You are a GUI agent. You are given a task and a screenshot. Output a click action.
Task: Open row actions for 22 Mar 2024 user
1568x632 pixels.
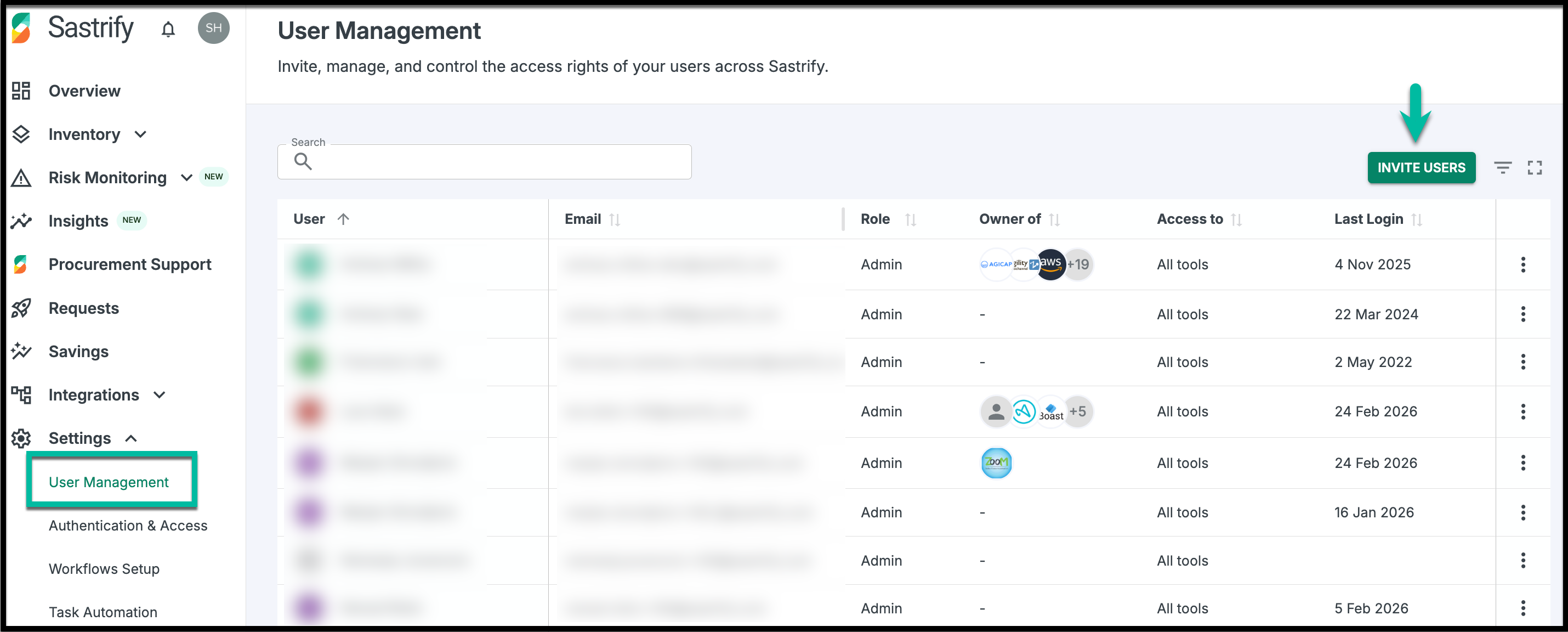tap(1522, 314)
